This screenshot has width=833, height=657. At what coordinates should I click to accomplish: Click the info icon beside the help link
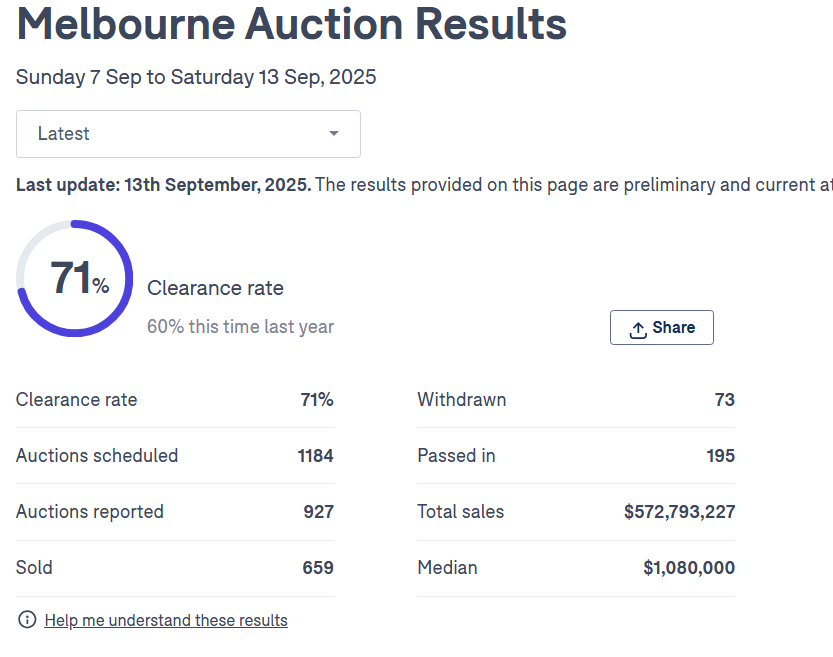coord(27,620)
